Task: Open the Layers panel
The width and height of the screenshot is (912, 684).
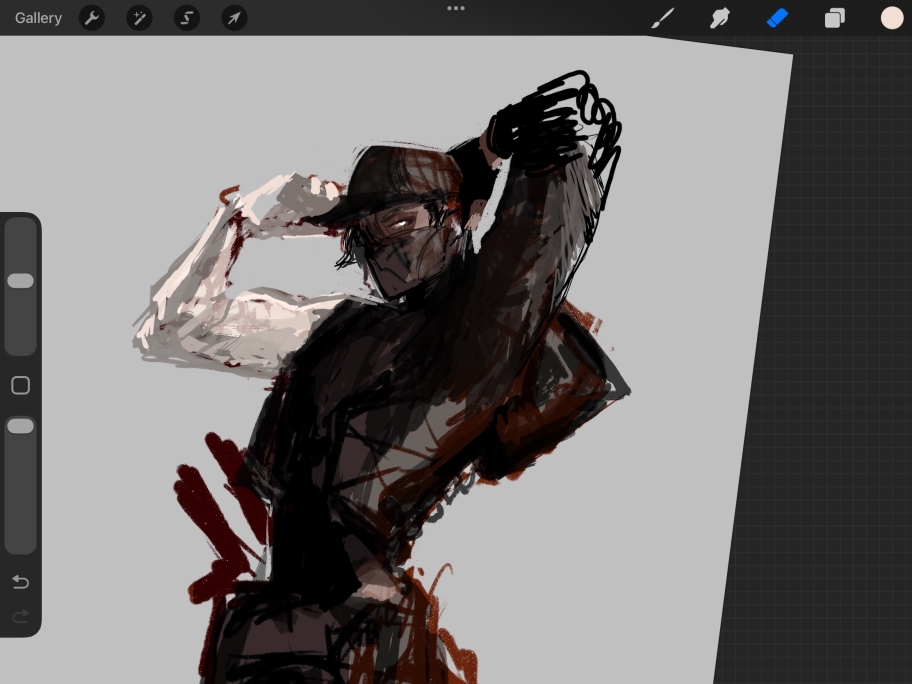Action: tap(834, 18)
